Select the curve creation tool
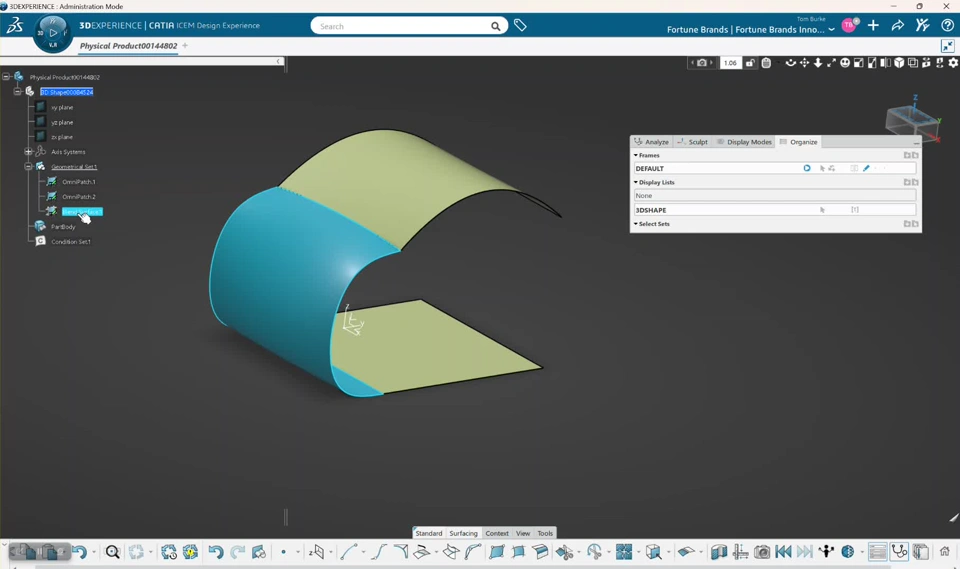This screenshot has width=960, height=569. pyautogui.click(x=348, y=552)
